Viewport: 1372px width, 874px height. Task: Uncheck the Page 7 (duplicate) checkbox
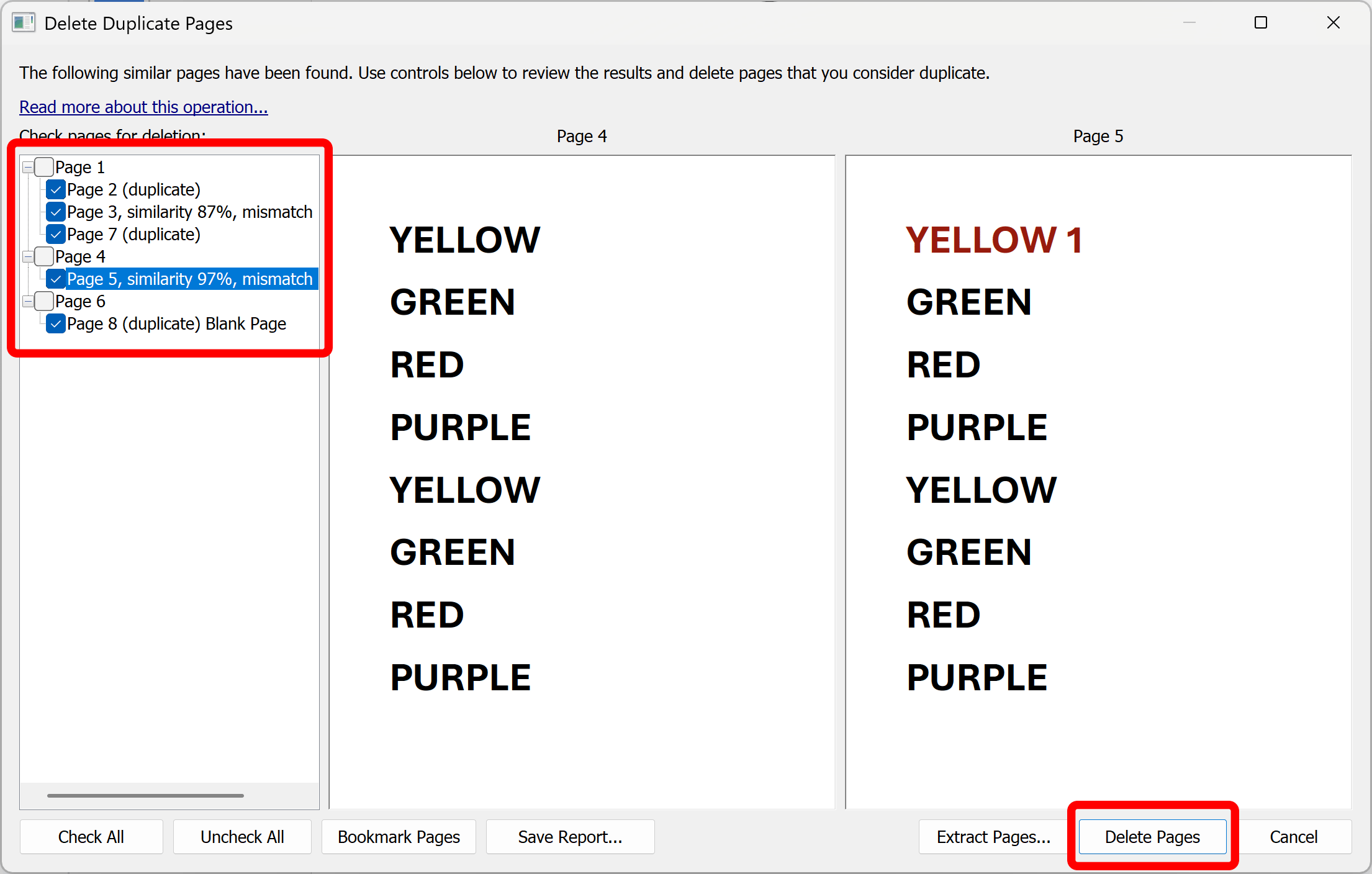[55, 234]
